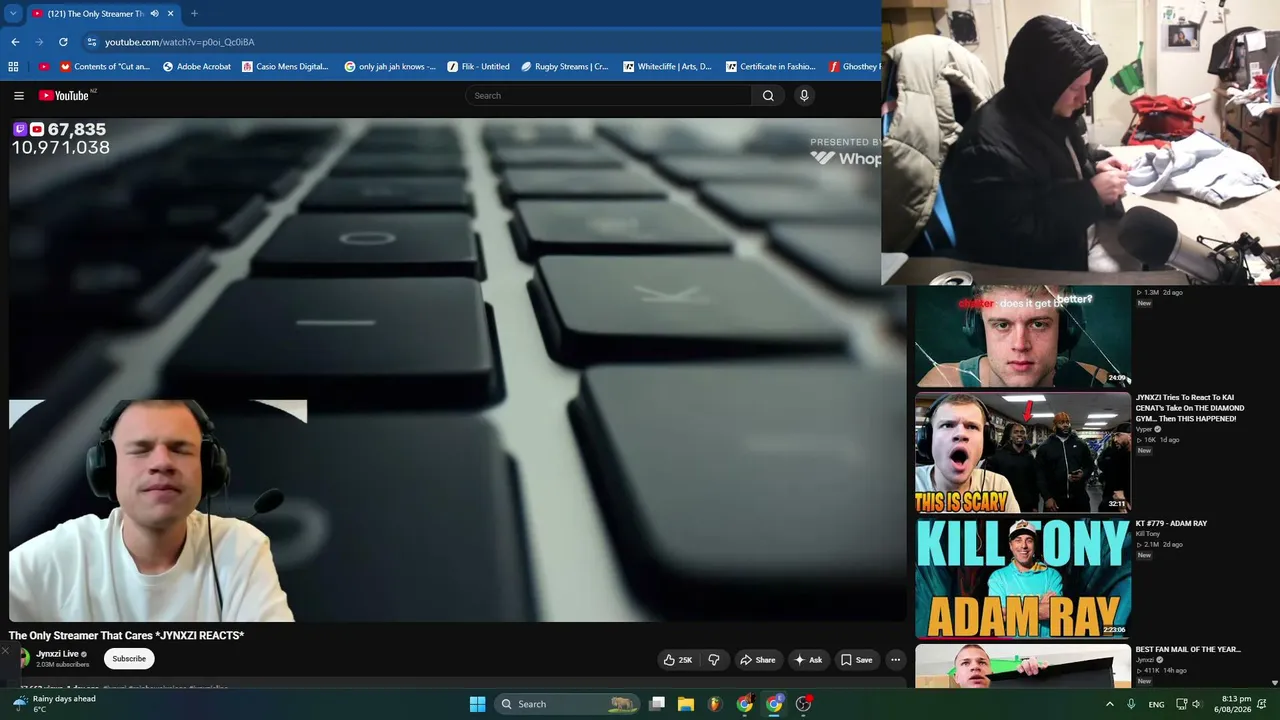This screenshot has width=1280, height=720.
Task: Play the 24:09 'does it get better' thumbnail
Action: click(x=1023, y=337)
